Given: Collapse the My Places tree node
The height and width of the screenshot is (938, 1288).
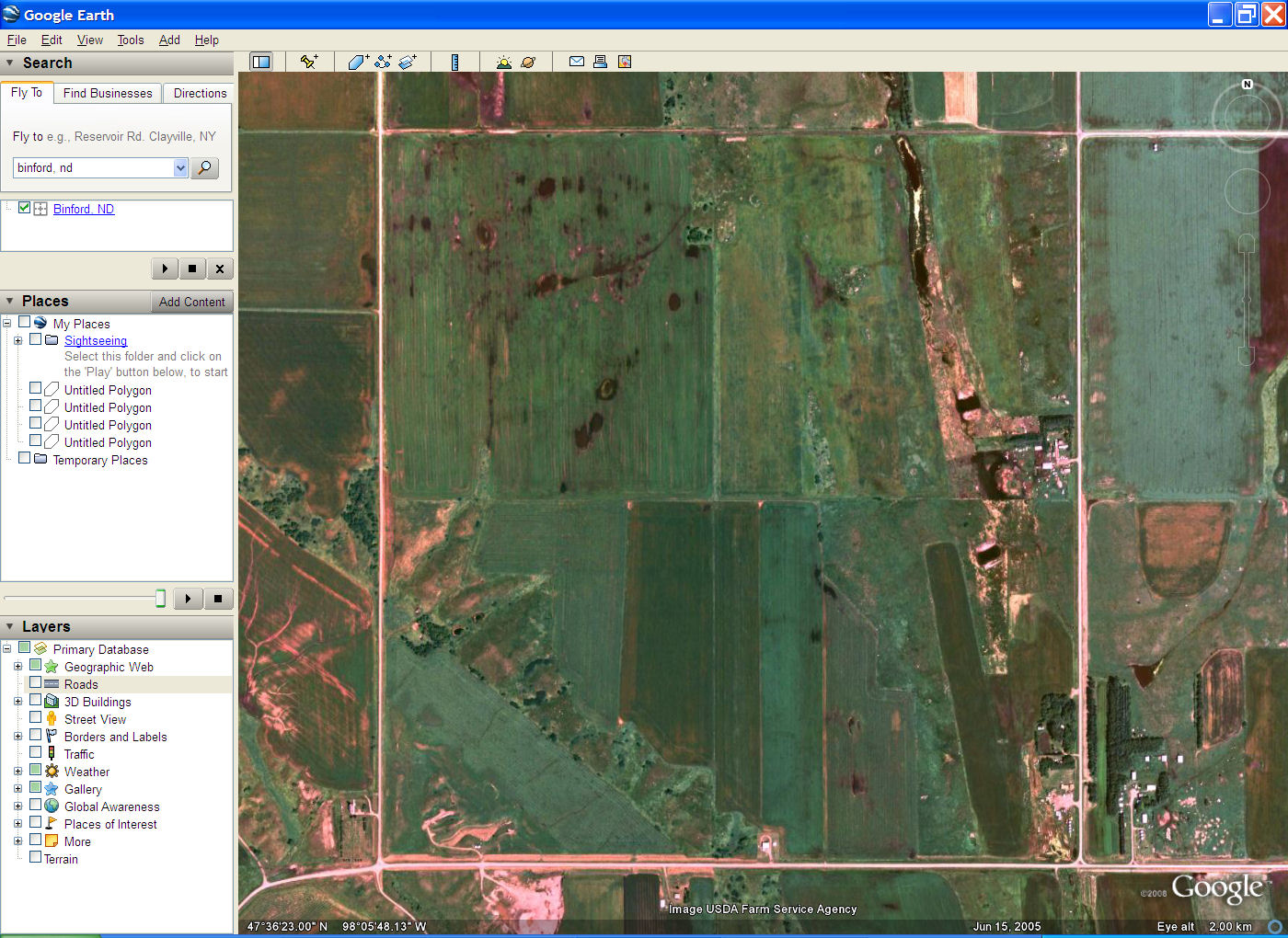Looking at the screenshot, I should tap(6, 324).
